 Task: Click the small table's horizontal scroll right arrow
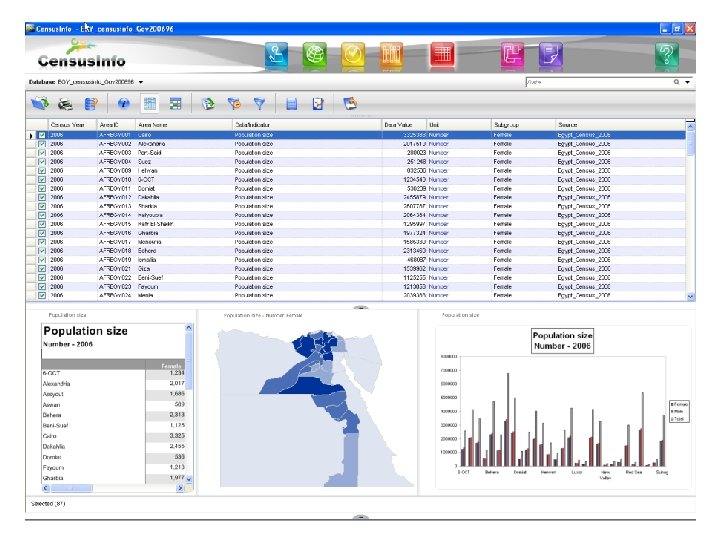180,488
